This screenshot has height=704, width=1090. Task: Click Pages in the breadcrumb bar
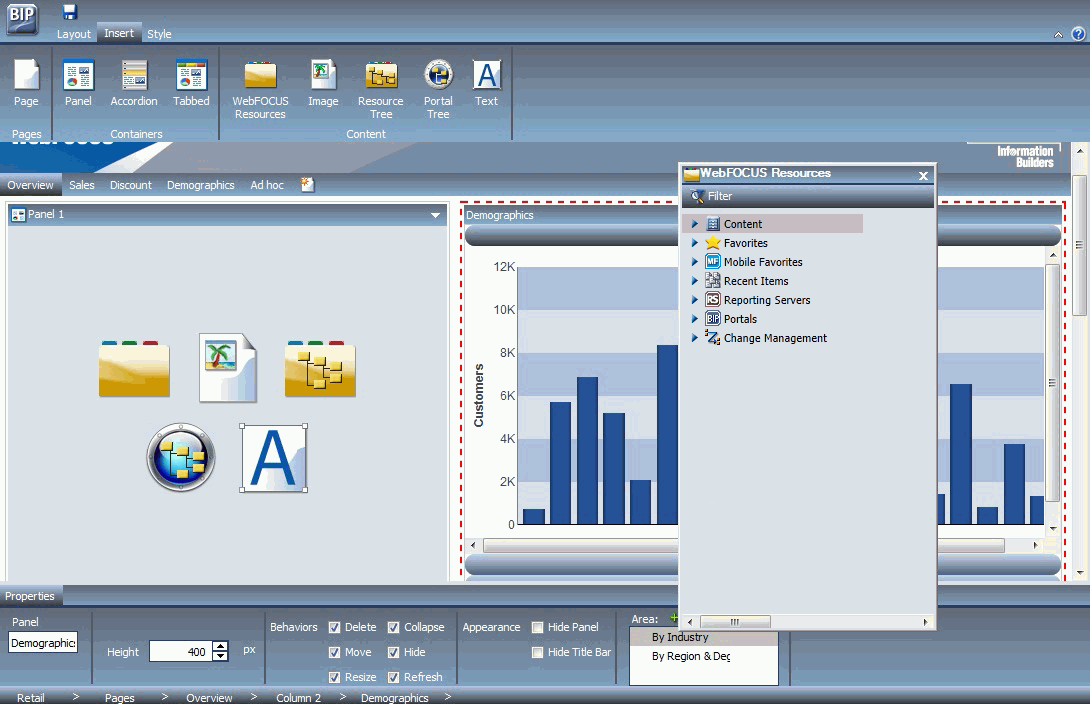coord(120,697)
